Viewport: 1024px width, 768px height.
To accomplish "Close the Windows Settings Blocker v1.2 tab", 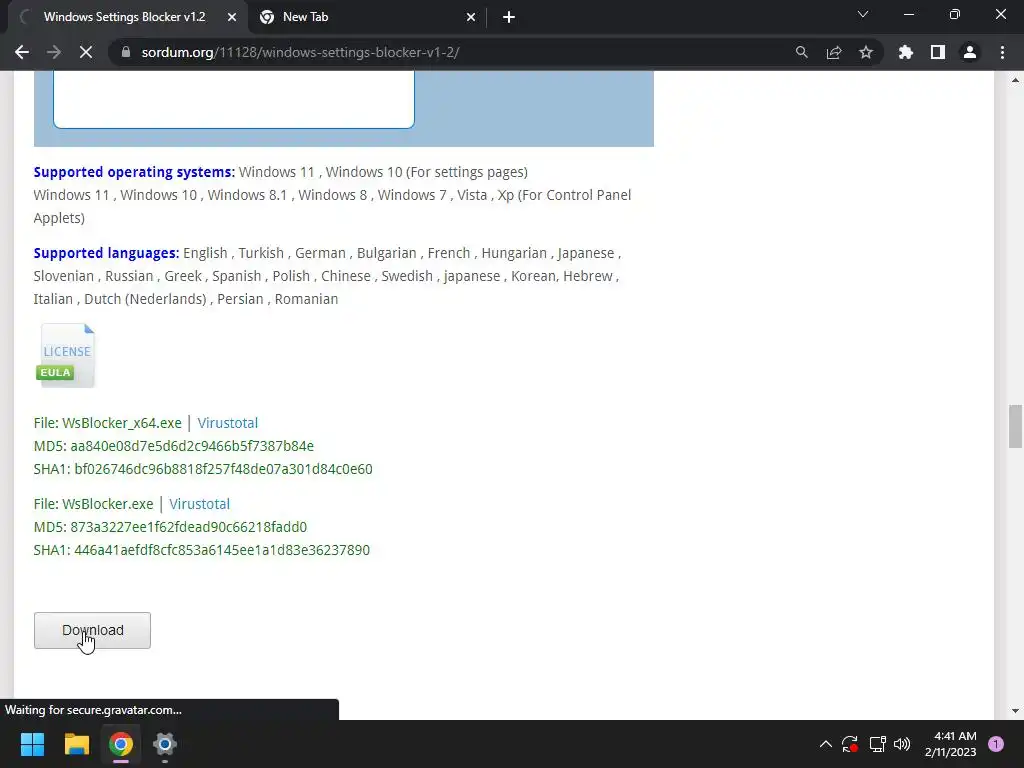I will point(232,17).
